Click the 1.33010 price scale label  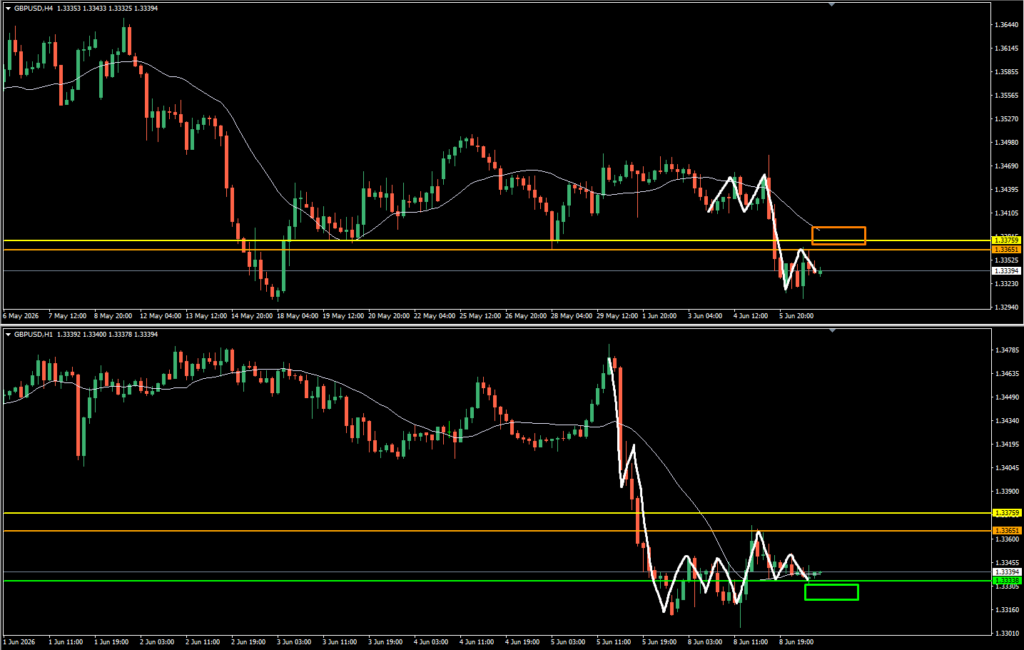coord(1006,633)
